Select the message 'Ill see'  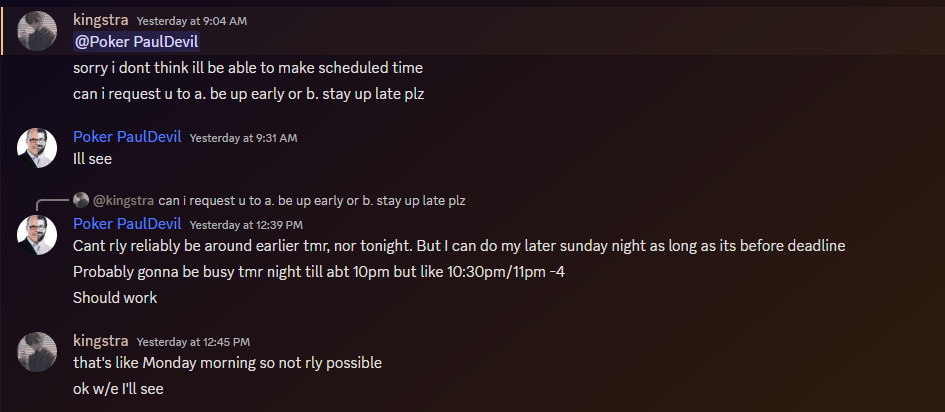coord(92,159)
